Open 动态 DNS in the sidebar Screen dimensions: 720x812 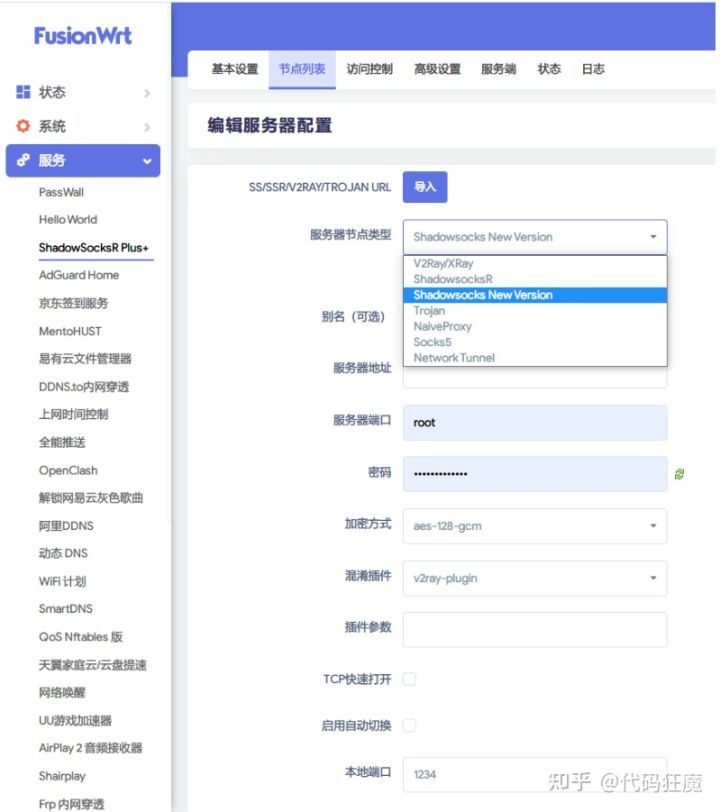pyautogui.click(x=63, y=553)
